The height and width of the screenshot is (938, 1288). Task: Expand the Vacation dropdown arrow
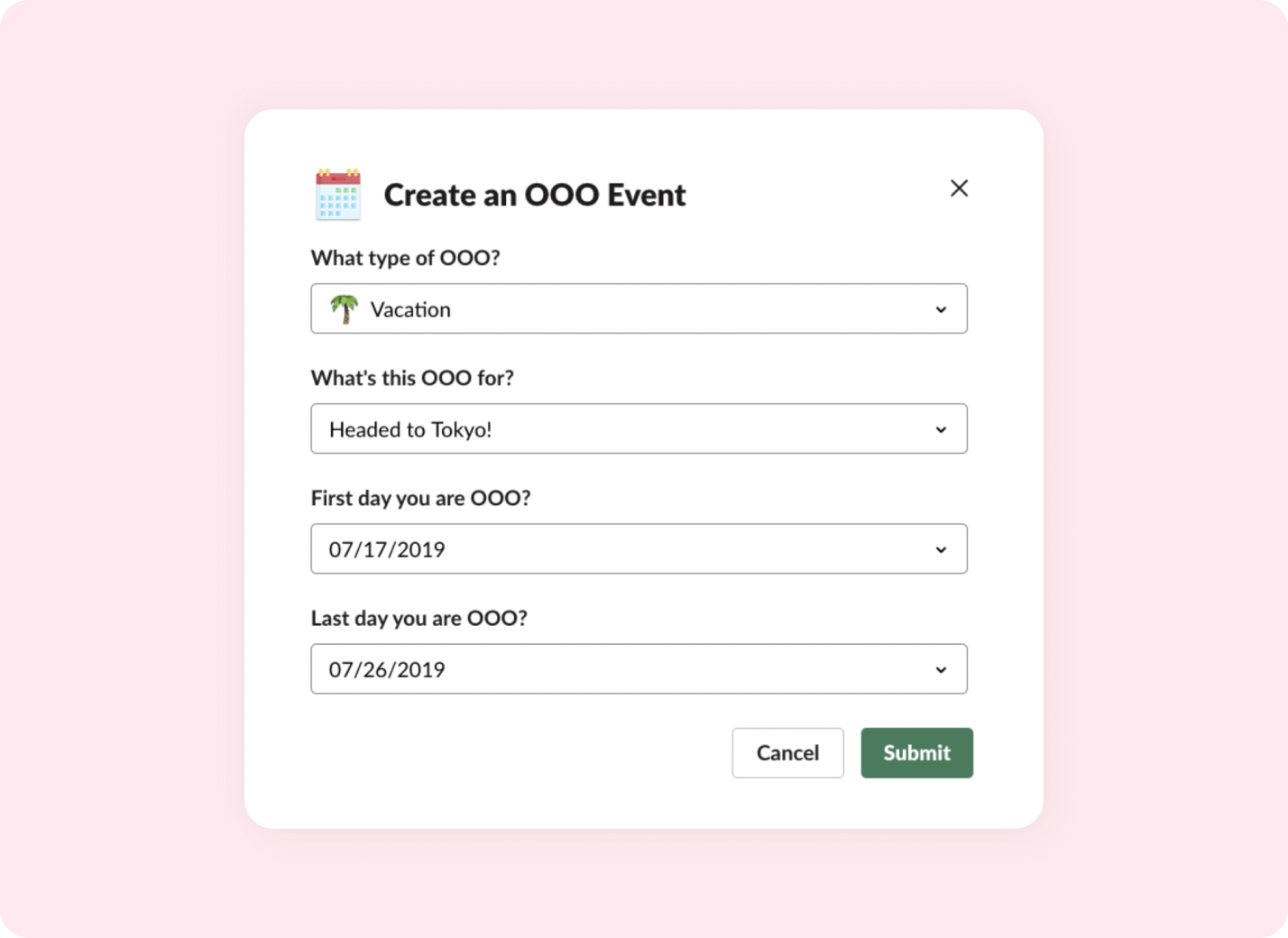tap(941, 309)
